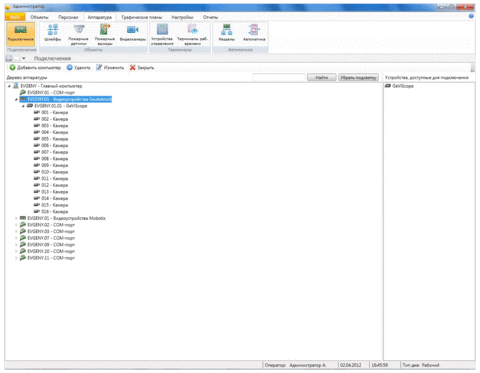Click COM port icon of EVGENY.02
480x373 pixels.
(23, 225)
